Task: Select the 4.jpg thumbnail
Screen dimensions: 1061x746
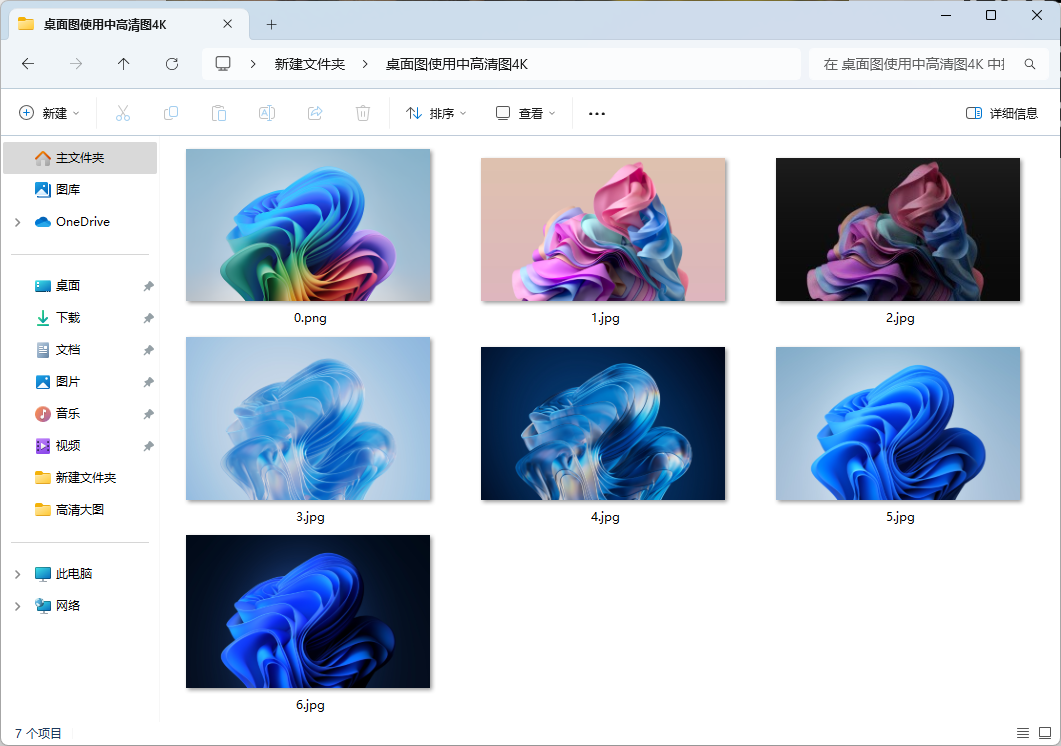Action: 603,424
